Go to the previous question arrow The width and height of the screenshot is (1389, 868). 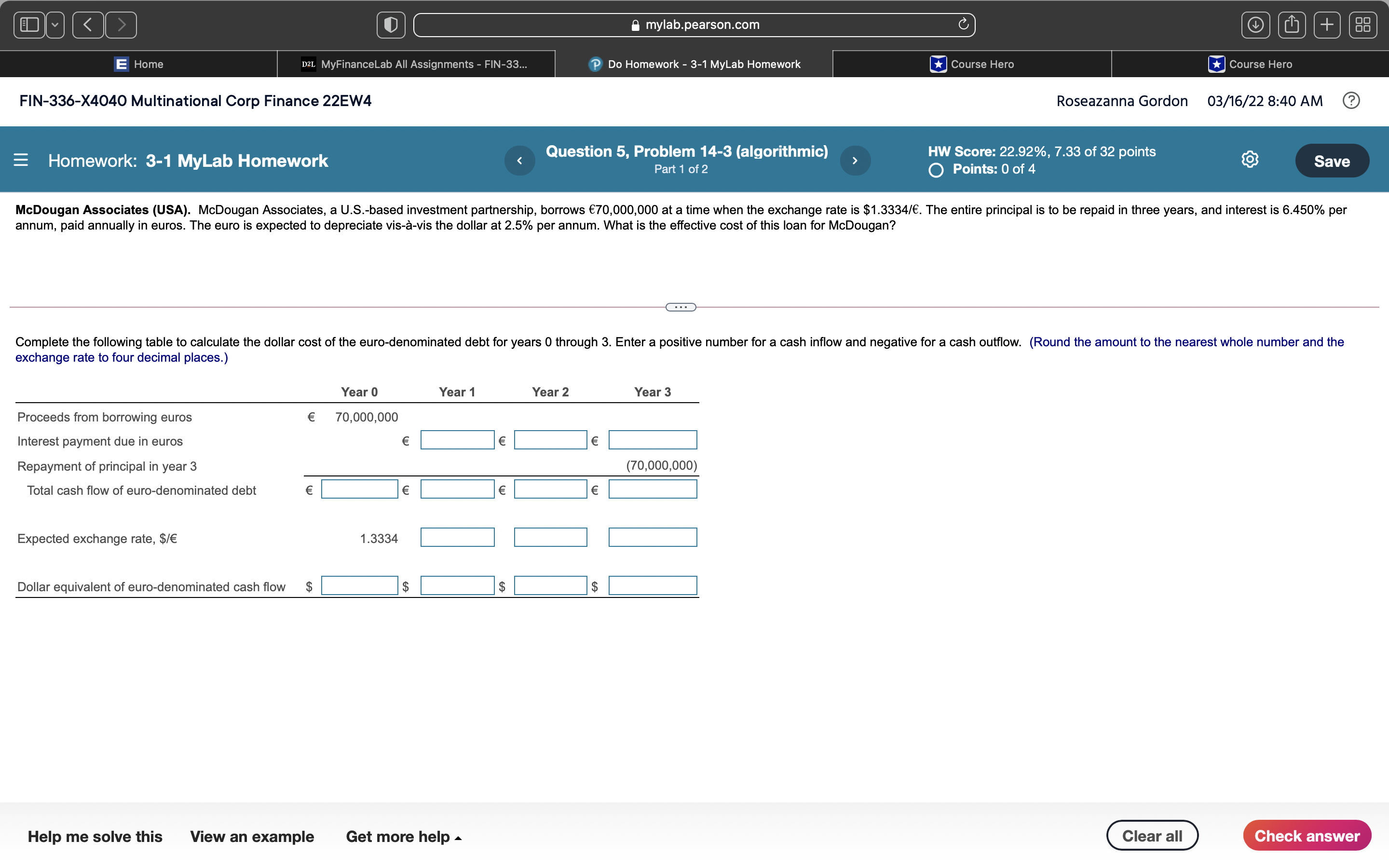[x=519, y=161]
